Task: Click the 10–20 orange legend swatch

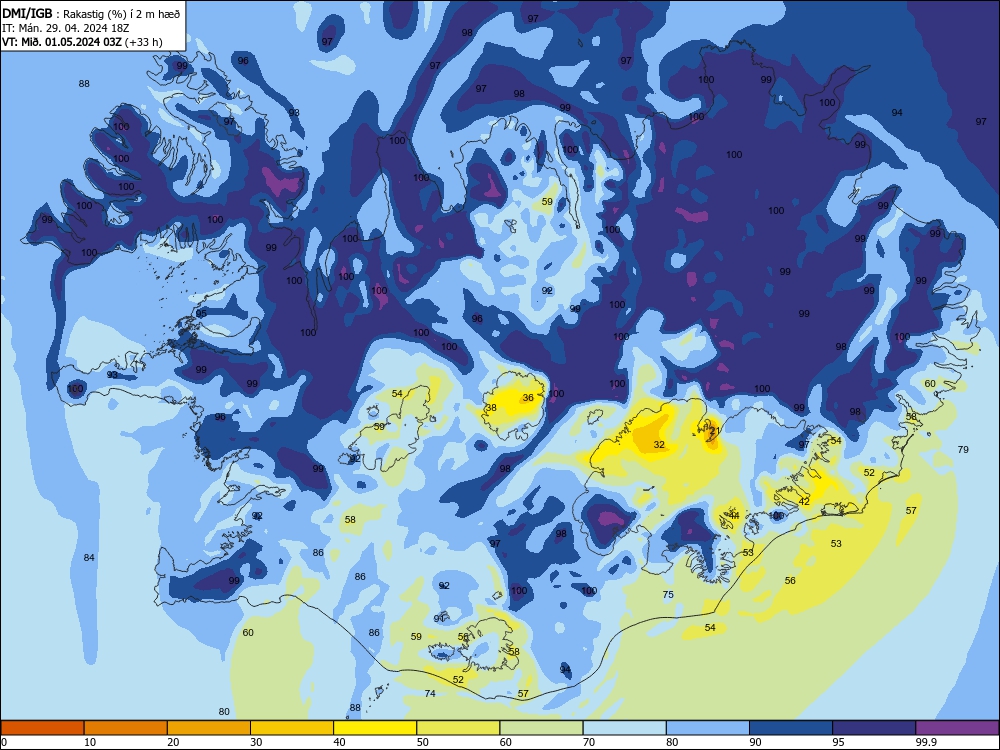Action: click(126, 728)
